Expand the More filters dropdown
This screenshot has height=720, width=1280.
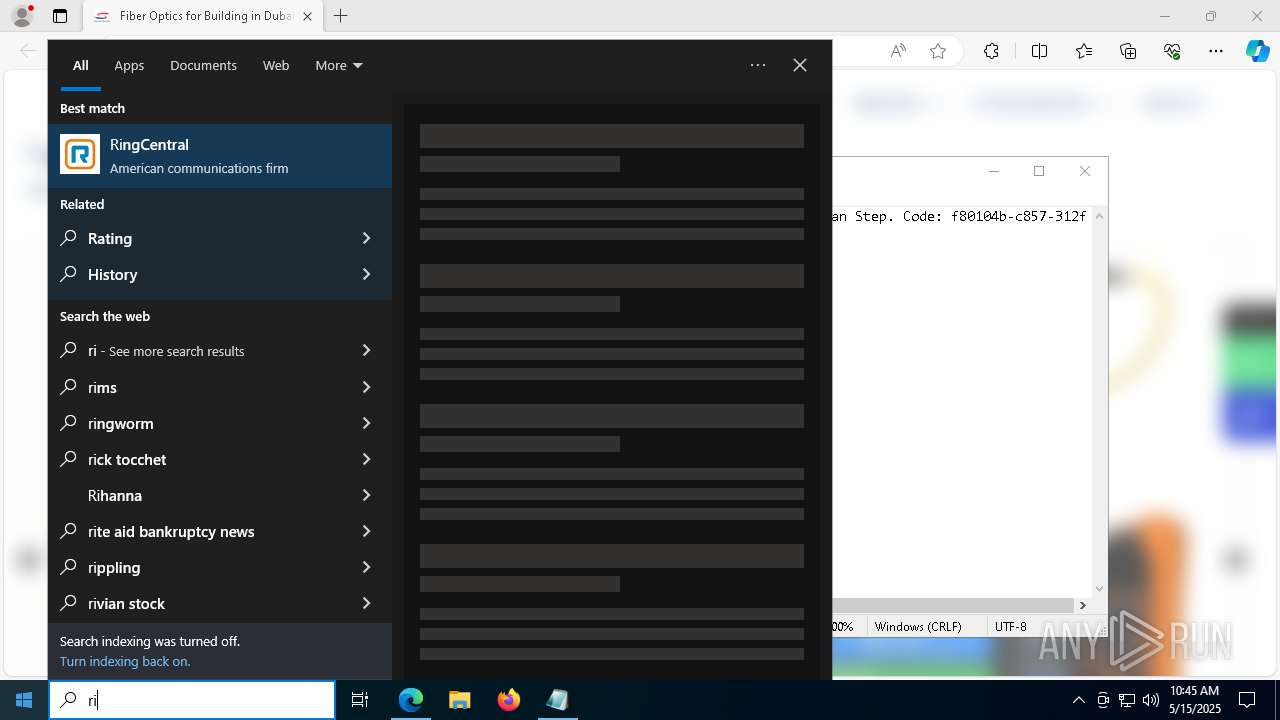click(x=339, y=65)
